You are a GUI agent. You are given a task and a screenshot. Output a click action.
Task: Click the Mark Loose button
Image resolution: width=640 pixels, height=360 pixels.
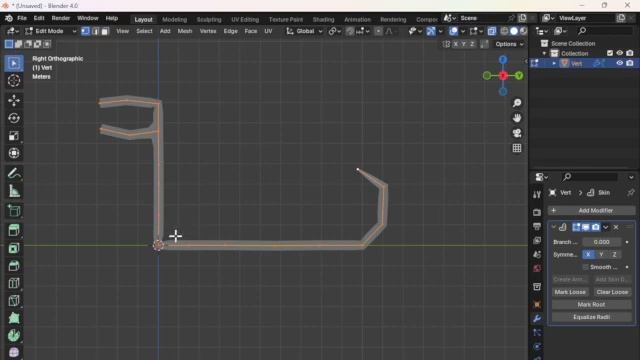point(570,292)
